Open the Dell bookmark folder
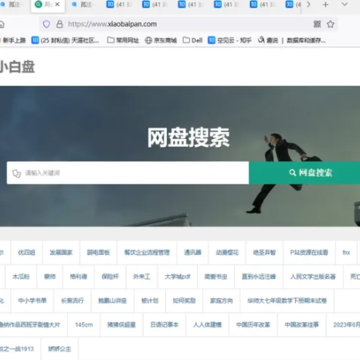The width and height of the screenshot is (360, 360). pos(193,40)
